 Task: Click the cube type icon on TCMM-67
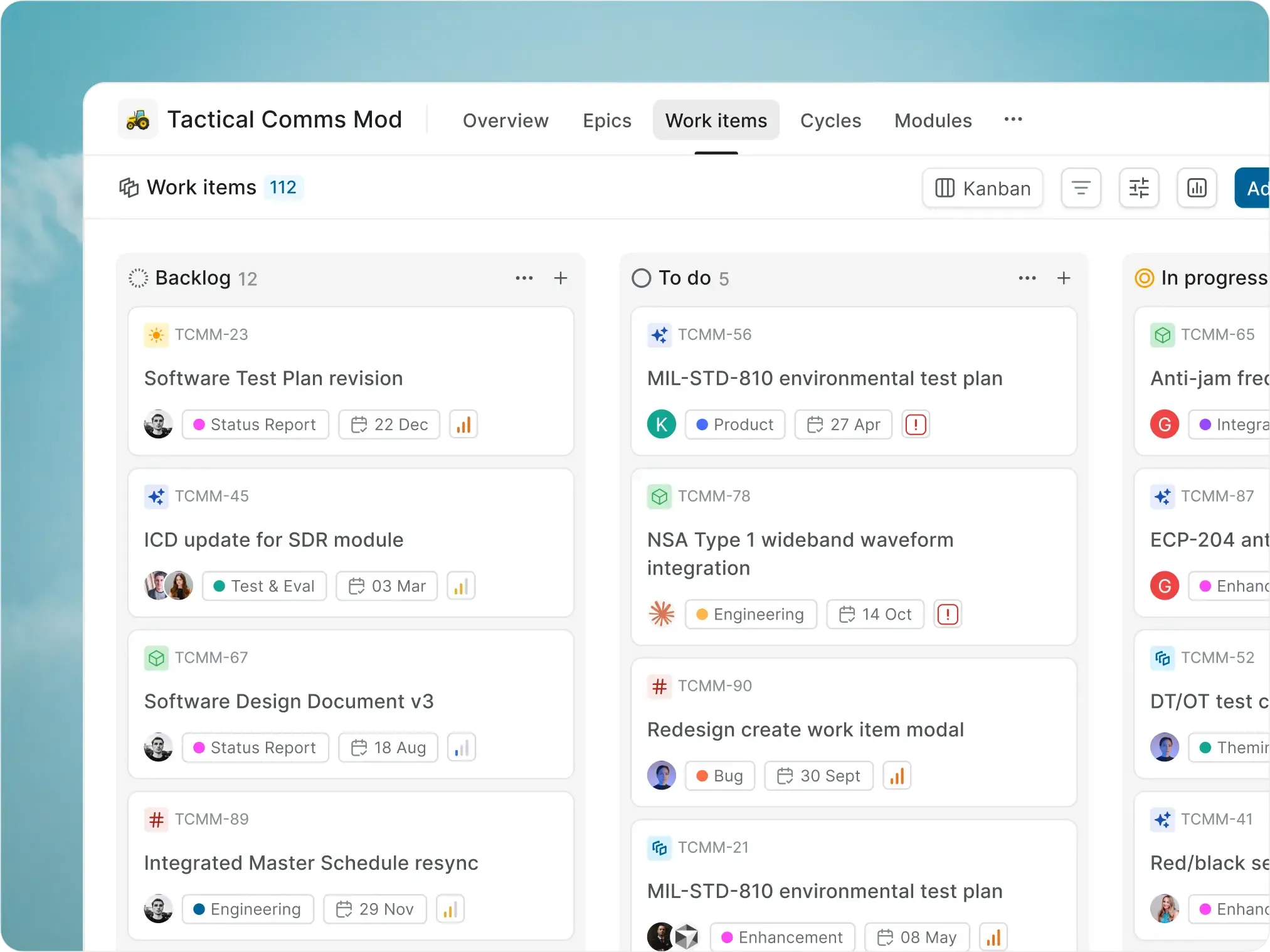coord(156,658)
